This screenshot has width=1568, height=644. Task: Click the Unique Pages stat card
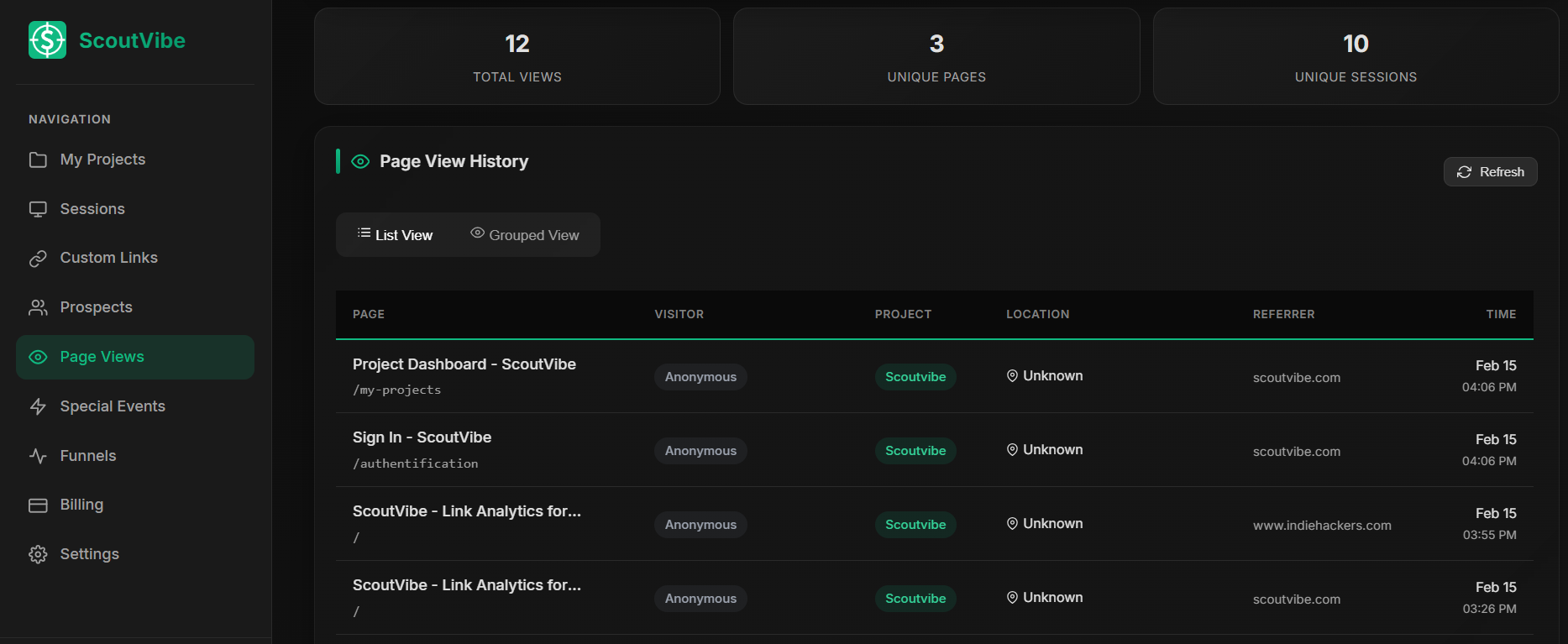click(x=936, y=56)
